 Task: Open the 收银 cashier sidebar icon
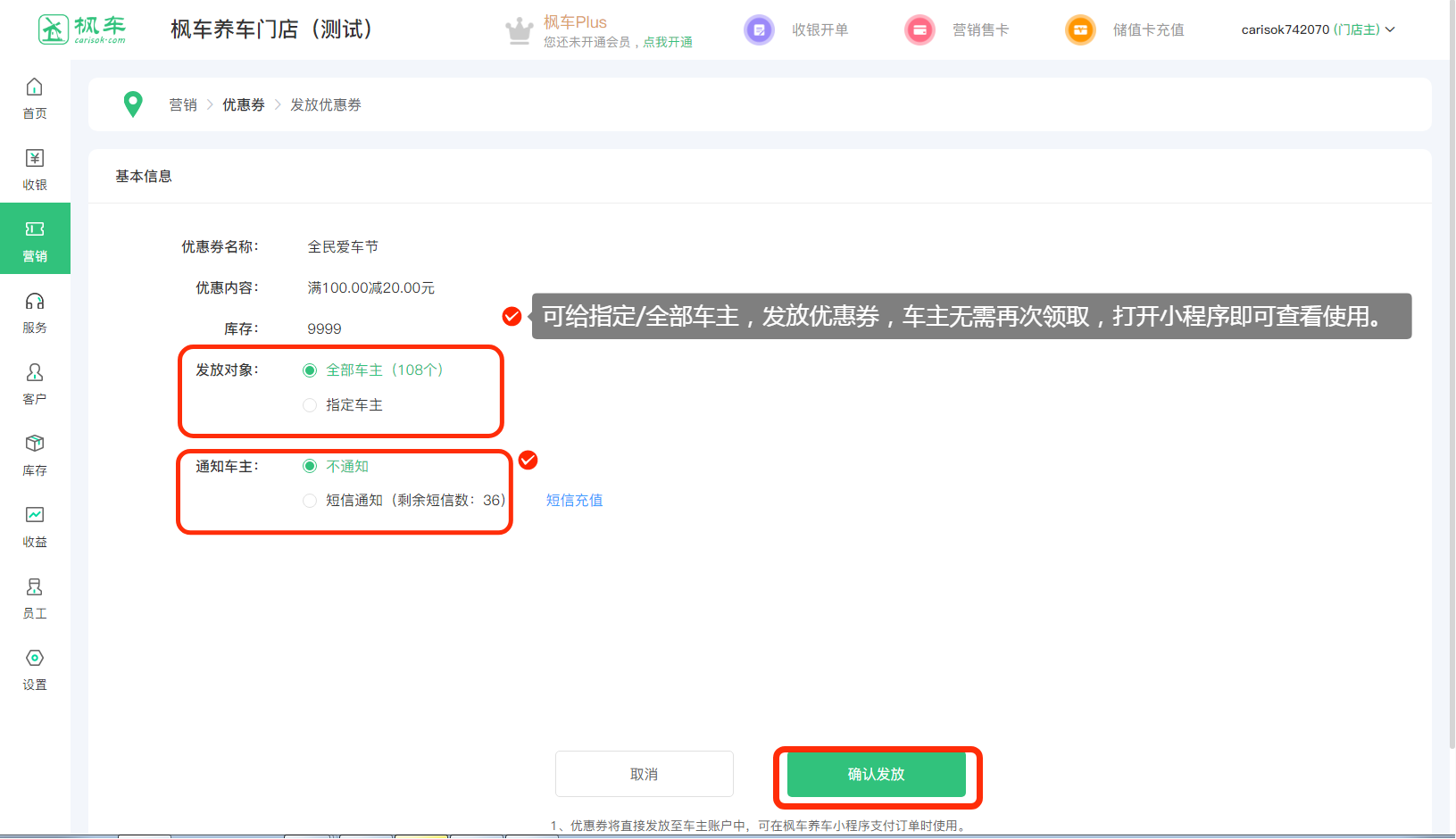pos(35,159)
